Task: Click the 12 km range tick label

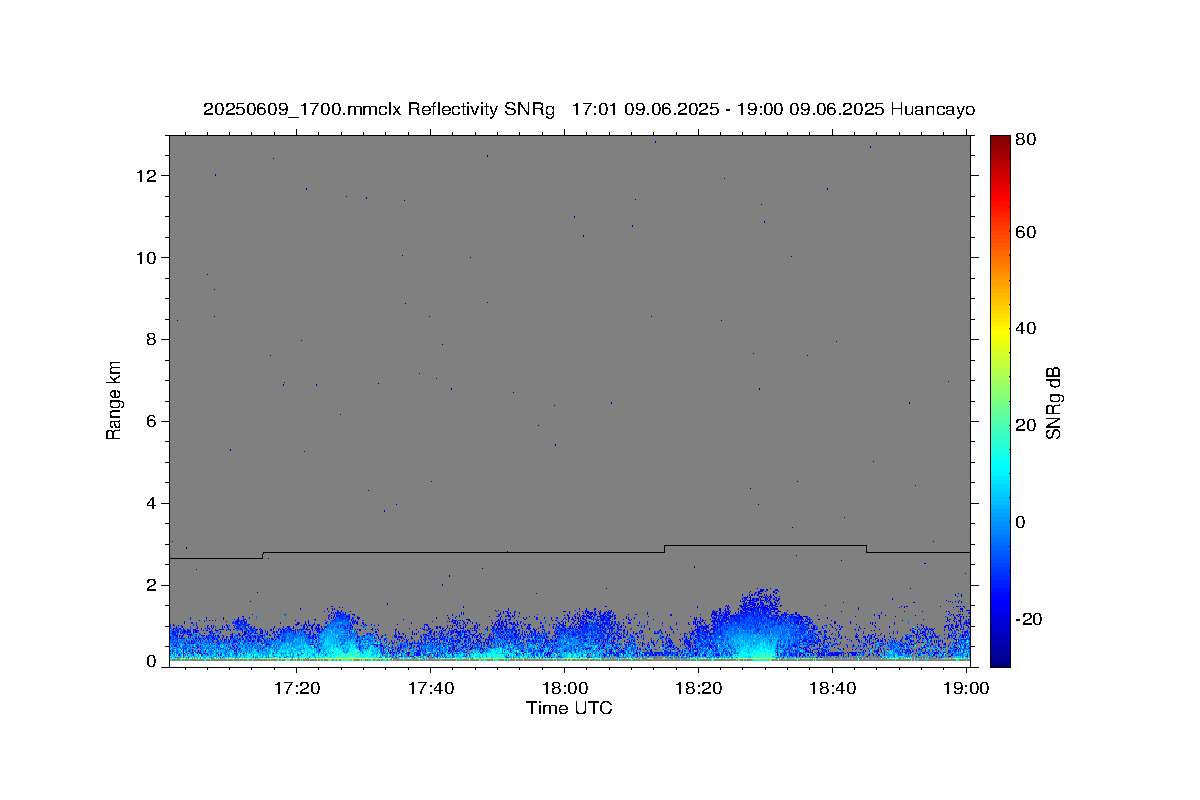Action: [x=148, y=176]
